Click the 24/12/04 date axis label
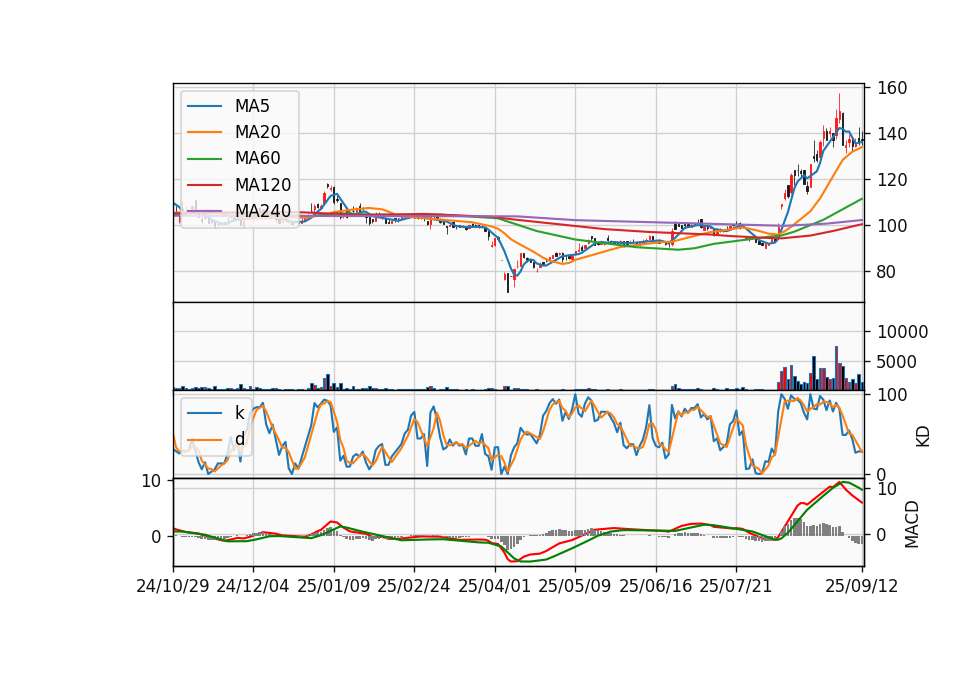This screenshot has height=690, width=960. [x=253, y=586]
